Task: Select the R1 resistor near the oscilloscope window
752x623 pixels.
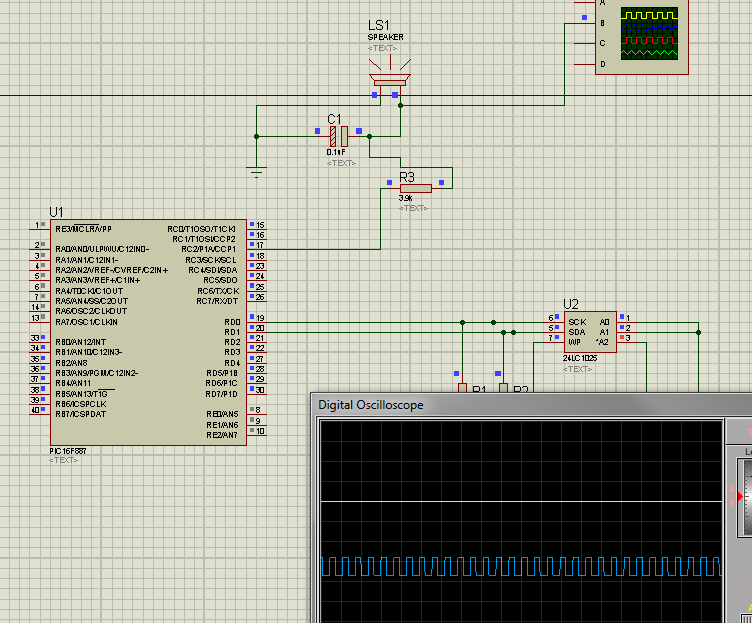Action: (x=462, y=388)
